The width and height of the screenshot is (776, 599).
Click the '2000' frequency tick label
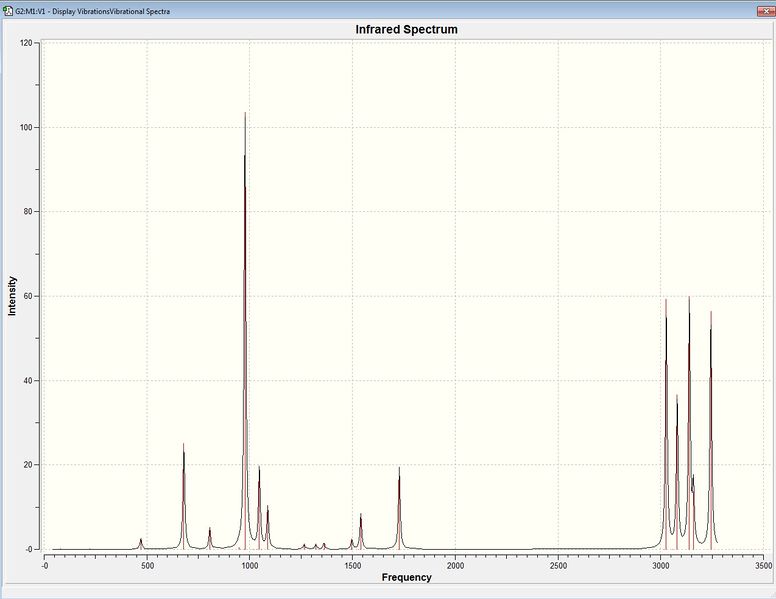[x=455, y=565]
